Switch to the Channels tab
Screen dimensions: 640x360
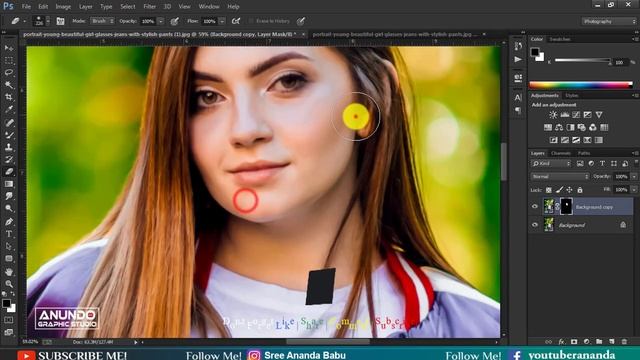[560, 153]
